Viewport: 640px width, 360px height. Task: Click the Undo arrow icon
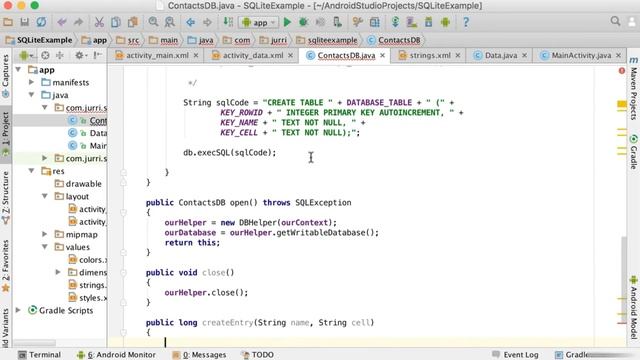click(x=62, y=22)
